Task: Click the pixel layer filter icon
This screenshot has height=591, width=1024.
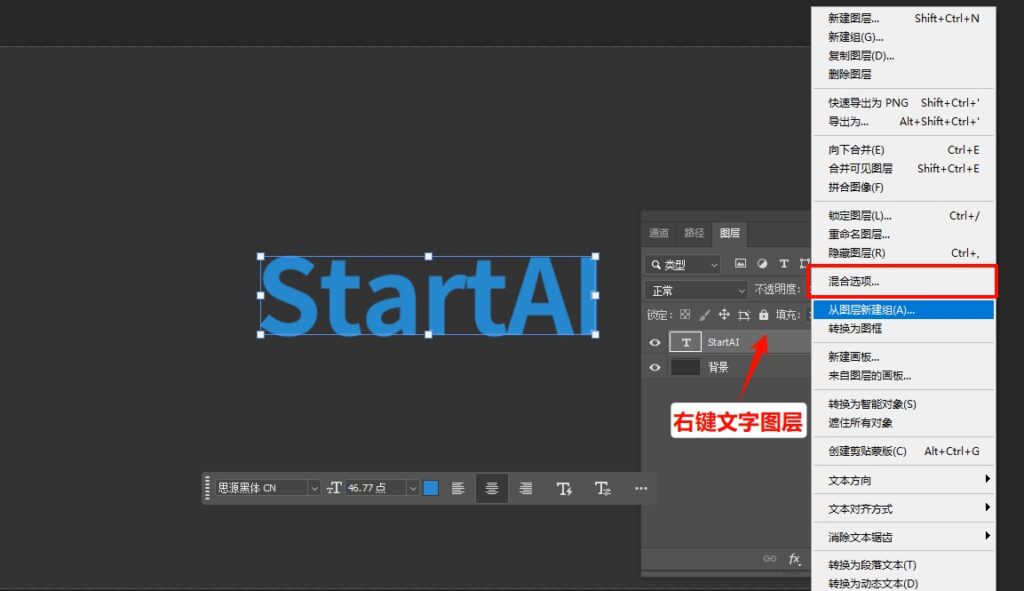Action: [741, 264]
